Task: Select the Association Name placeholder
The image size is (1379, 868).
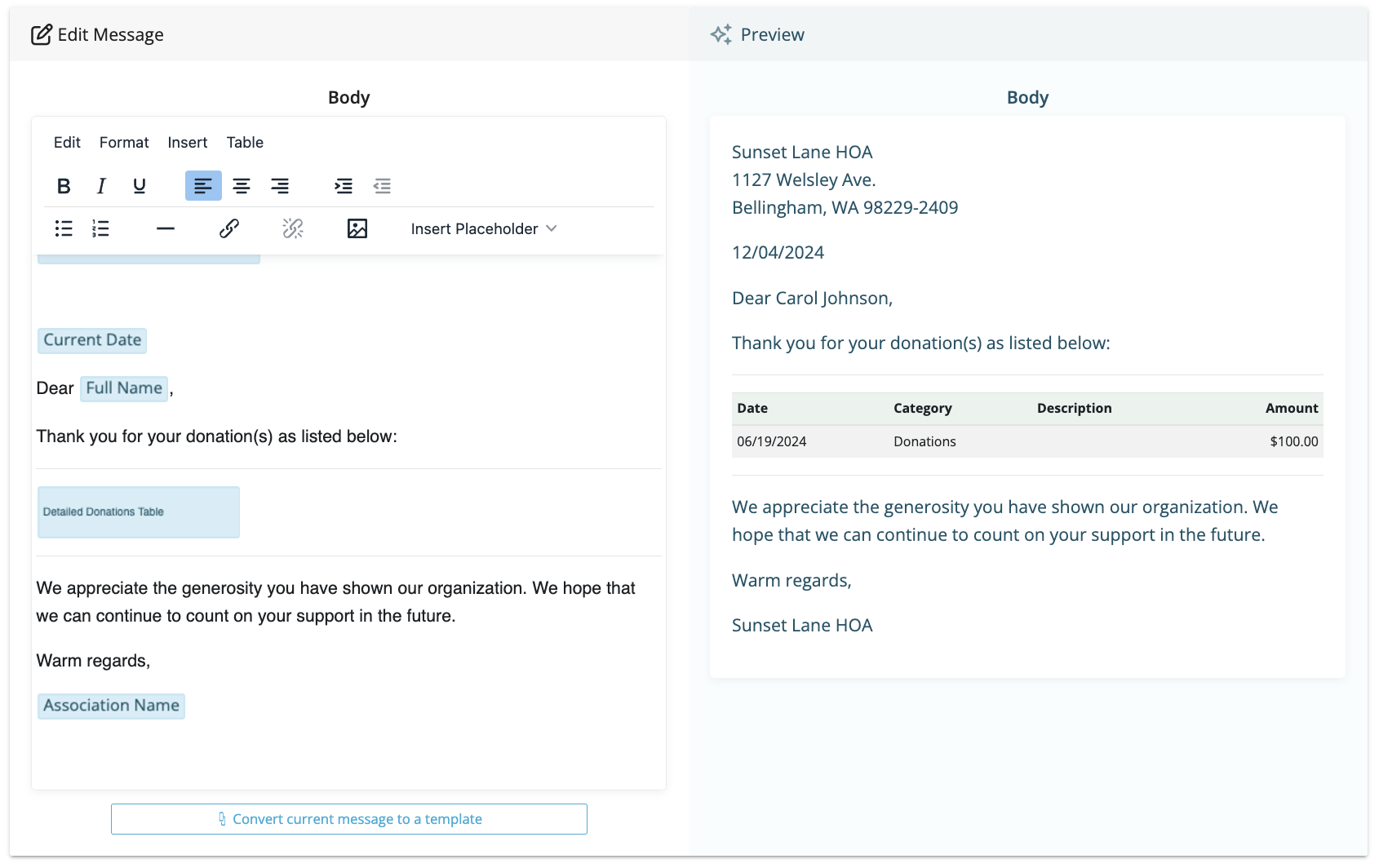Action: click(x=111, y=706)
